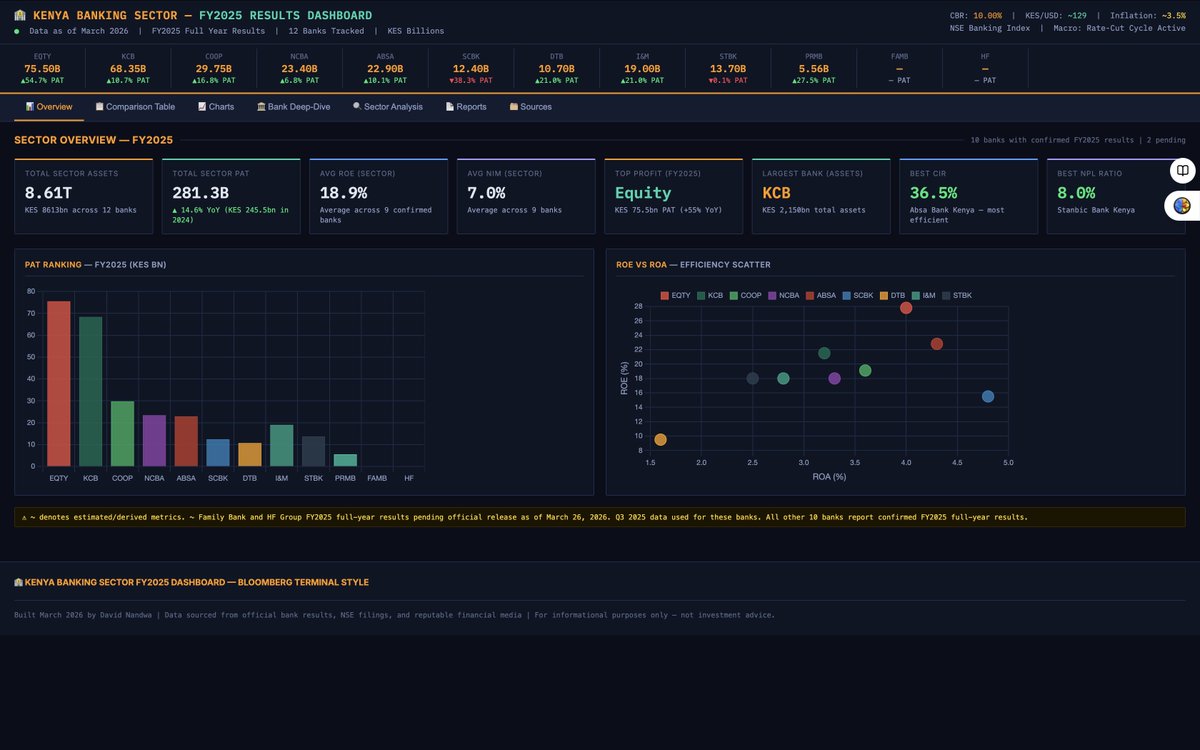
Task: Select the Sector Analysis tab
Action: point(388,107)
